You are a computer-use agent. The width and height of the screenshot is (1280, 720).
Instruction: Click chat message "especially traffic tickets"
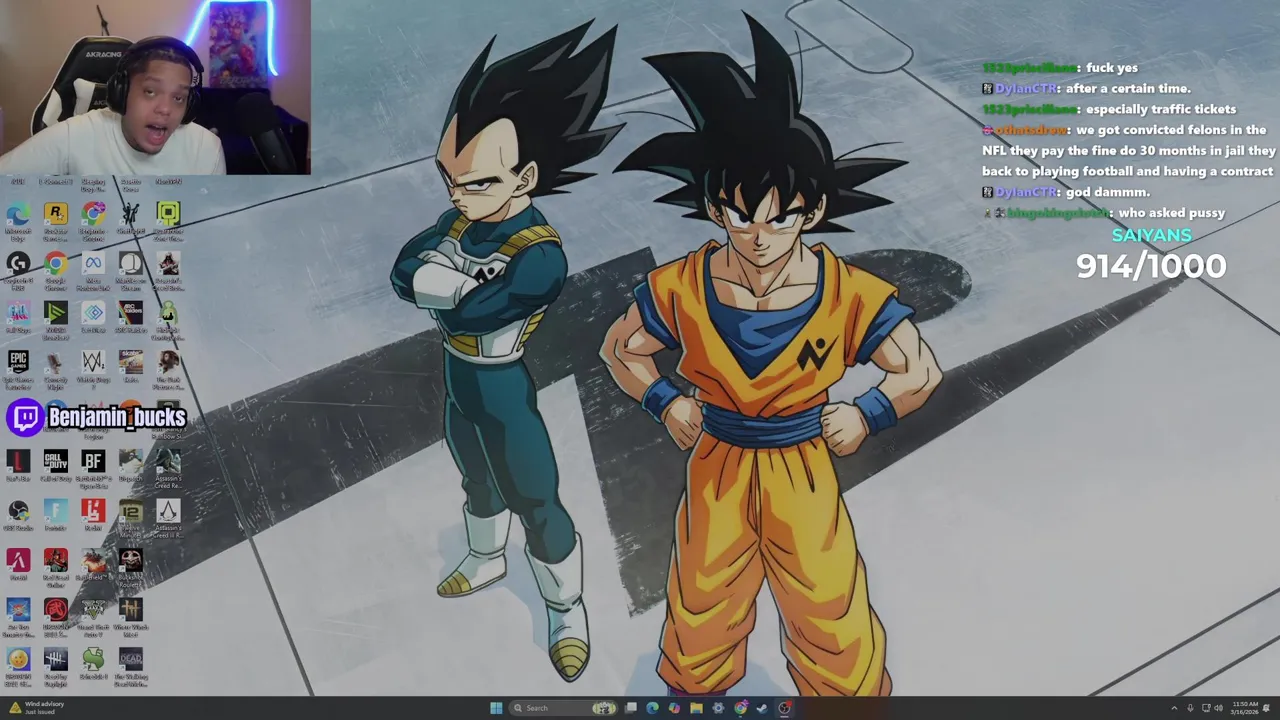tap(1160, 109)
